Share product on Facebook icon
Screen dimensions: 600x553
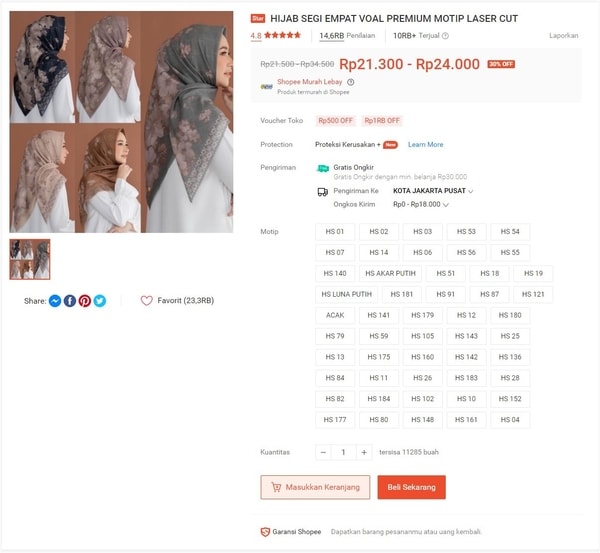tap(70, 301)
